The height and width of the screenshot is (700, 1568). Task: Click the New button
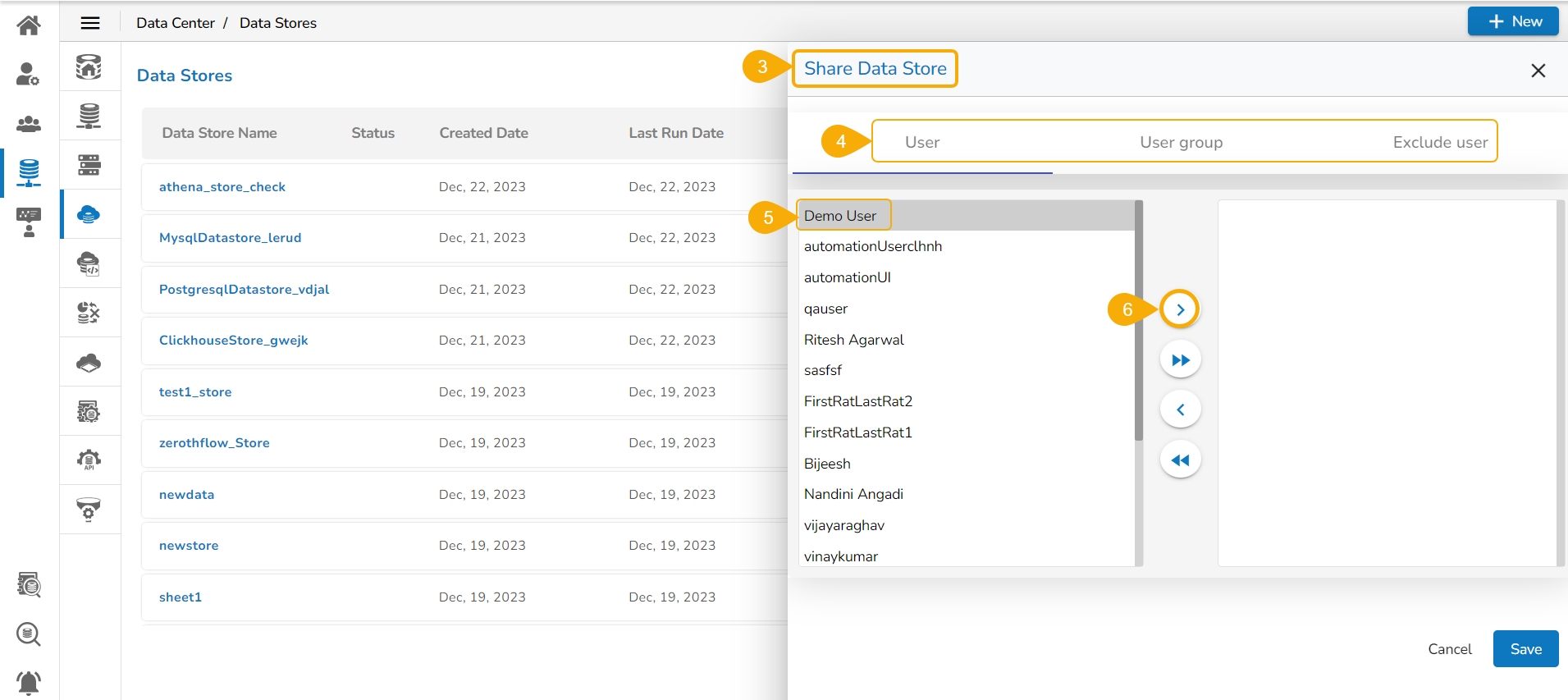(1512, 21)
